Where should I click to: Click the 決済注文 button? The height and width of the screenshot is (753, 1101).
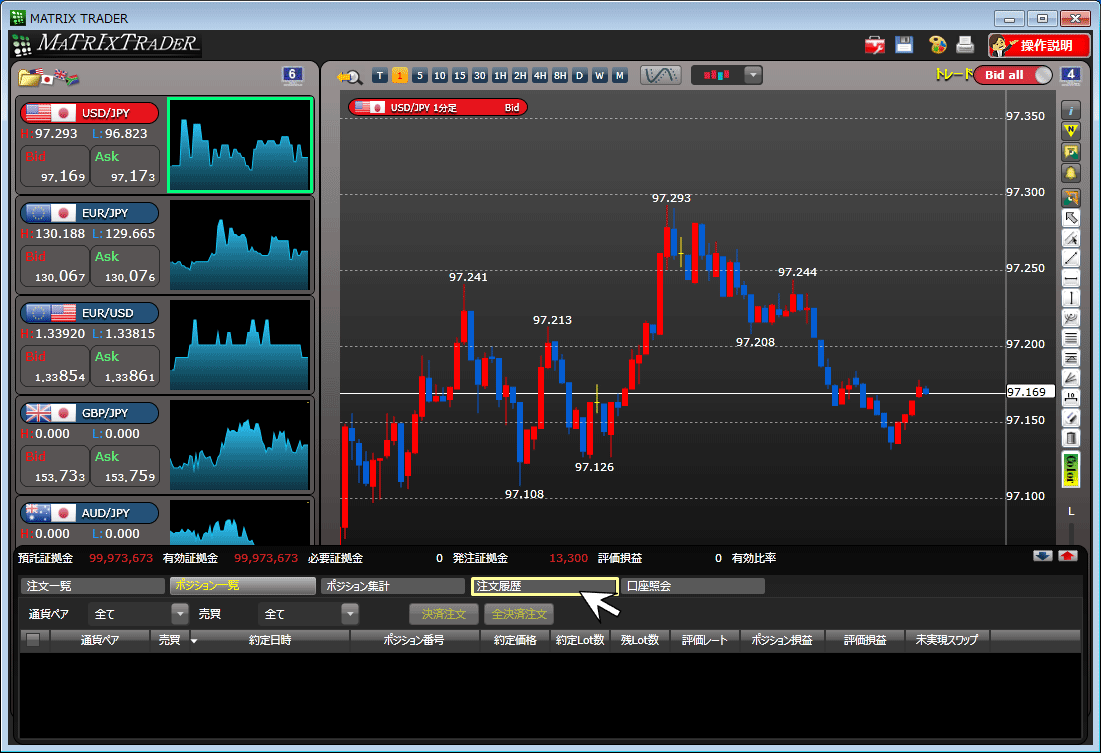(444, 614)
